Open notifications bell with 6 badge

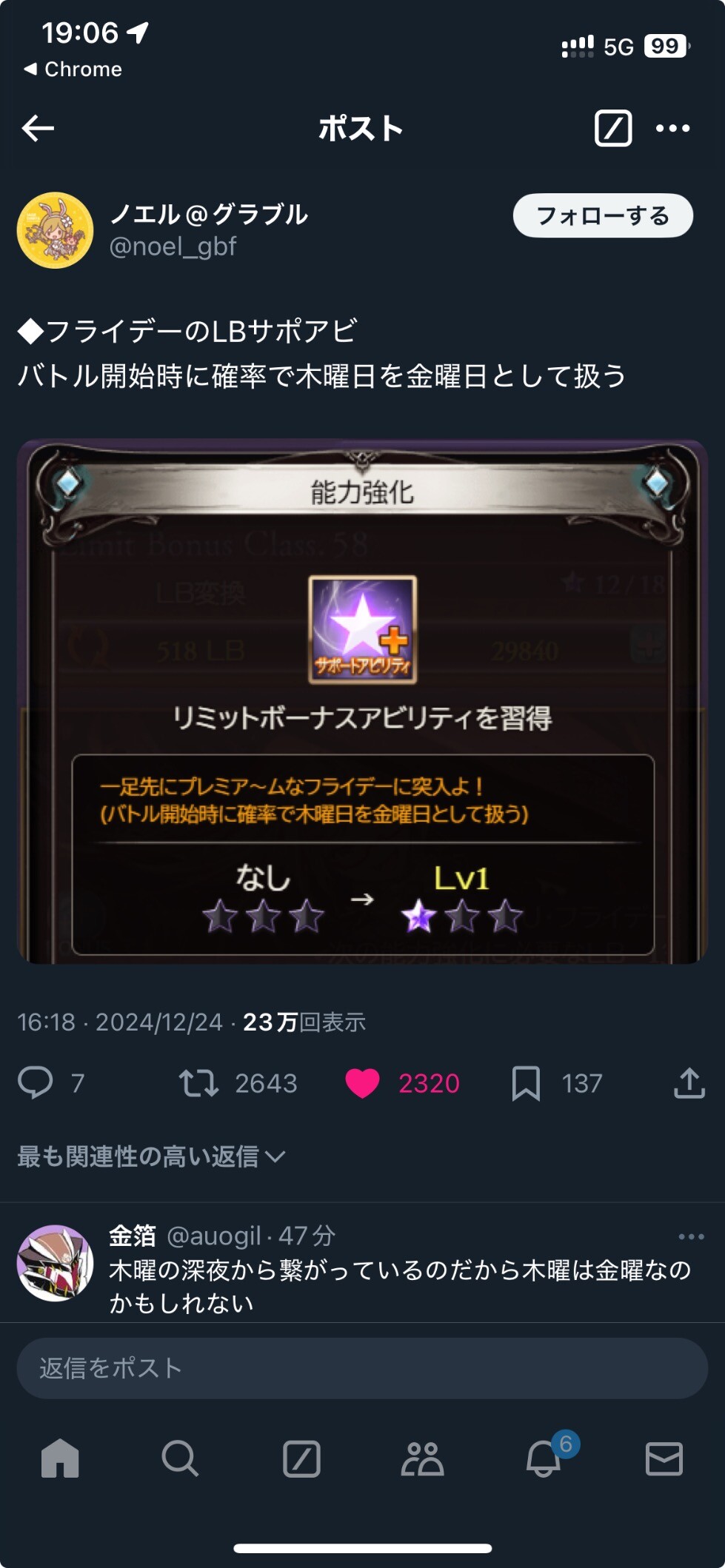(x=544, y=1458)
